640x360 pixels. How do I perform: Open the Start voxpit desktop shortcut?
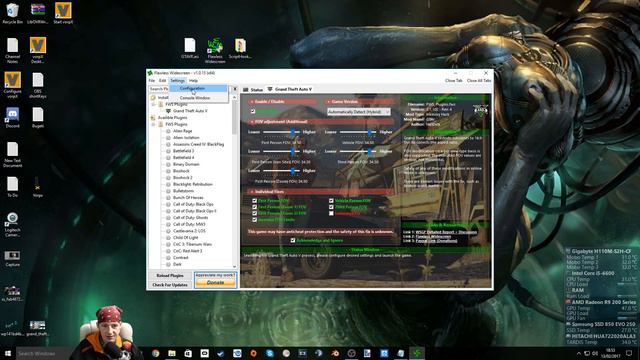tap(63, 13)
